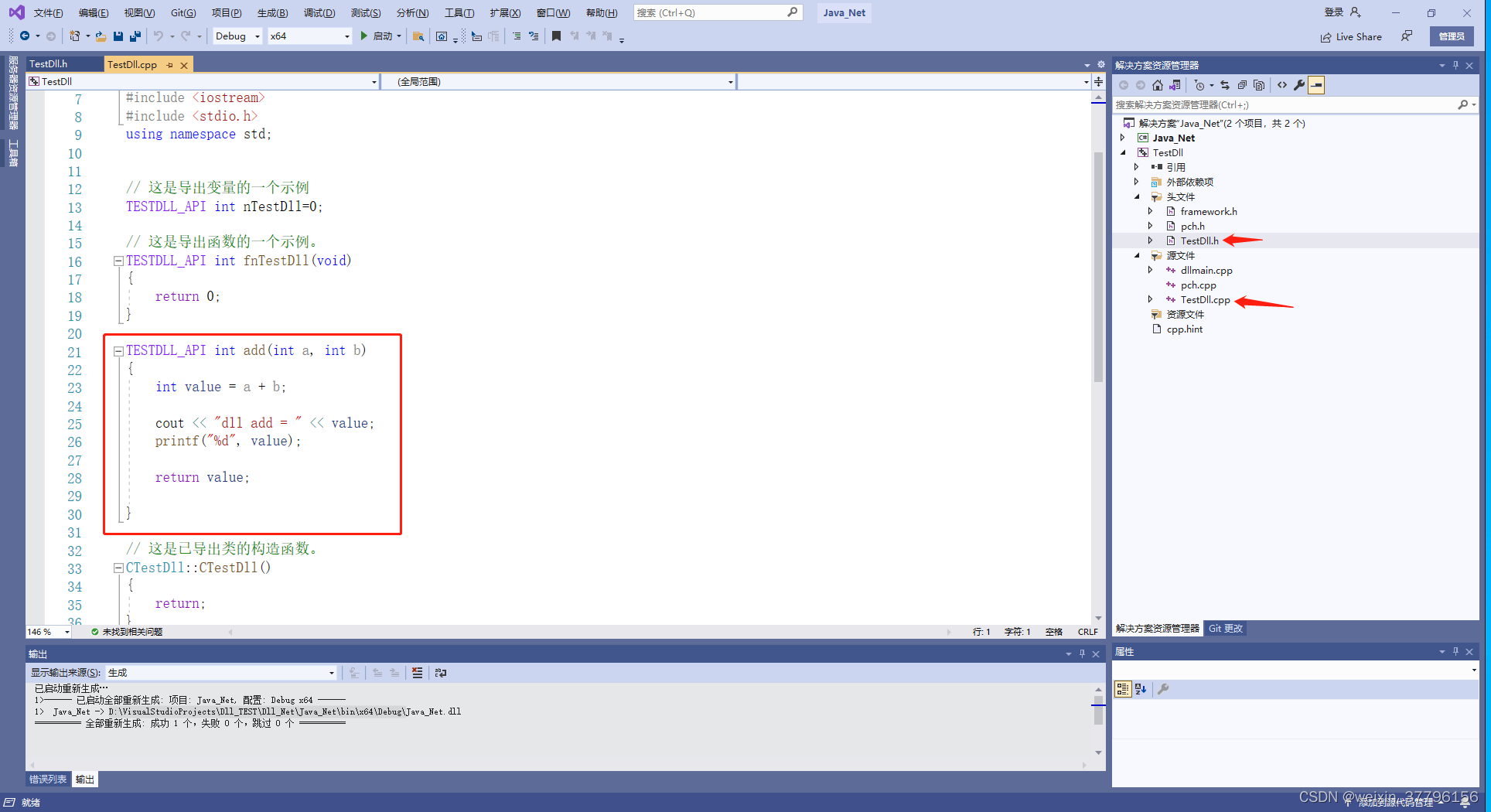Screen dimensions: 1491x812
Task: Click the Save All icon
Action: pyautogui.click(x=135, y=36)
